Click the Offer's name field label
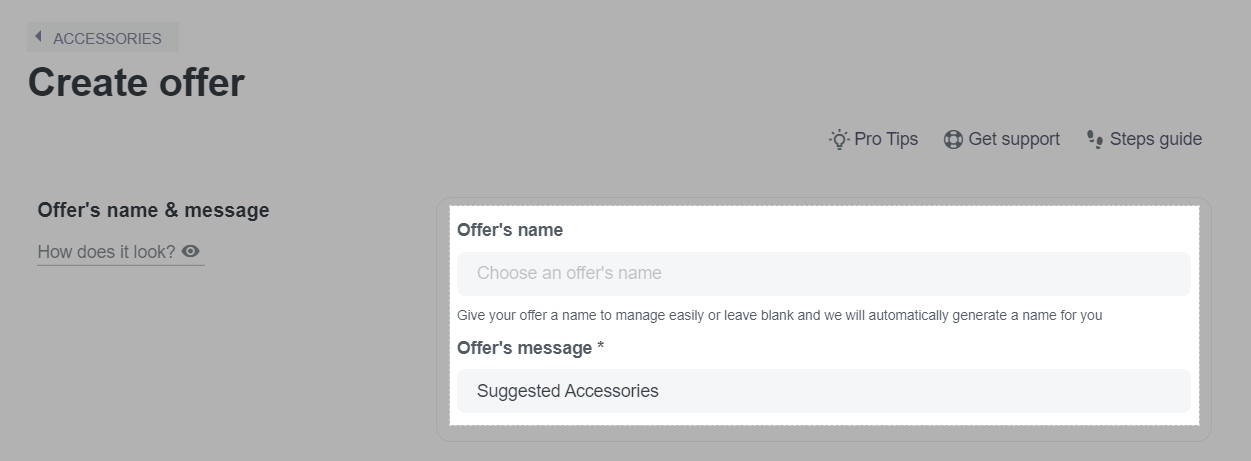 pos(510,230)
